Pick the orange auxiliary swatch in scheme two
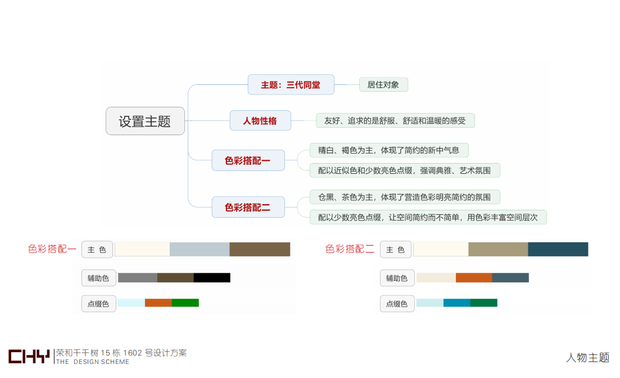This screenshot has height=378, width=620. click(x=474, y=278)
